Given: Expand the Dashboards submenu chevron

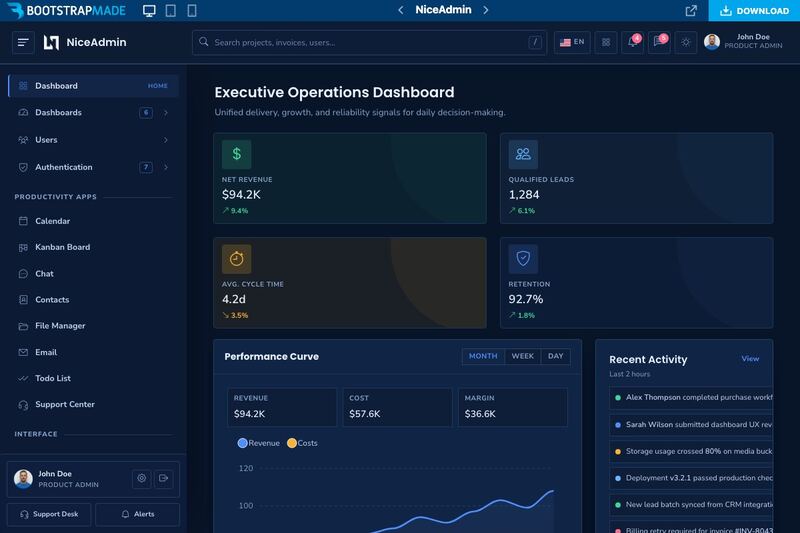Looking at the screenshot, I should (166, 113).
